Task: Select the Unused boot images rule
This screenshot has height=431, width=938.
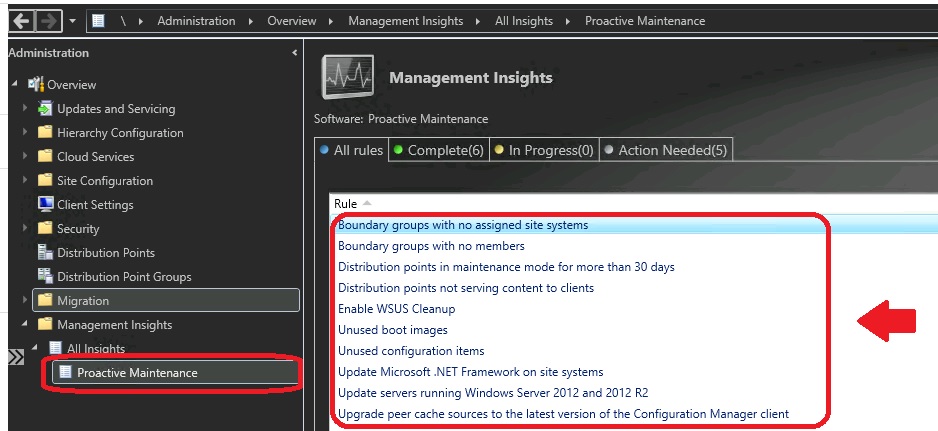Action: point(392,330)
